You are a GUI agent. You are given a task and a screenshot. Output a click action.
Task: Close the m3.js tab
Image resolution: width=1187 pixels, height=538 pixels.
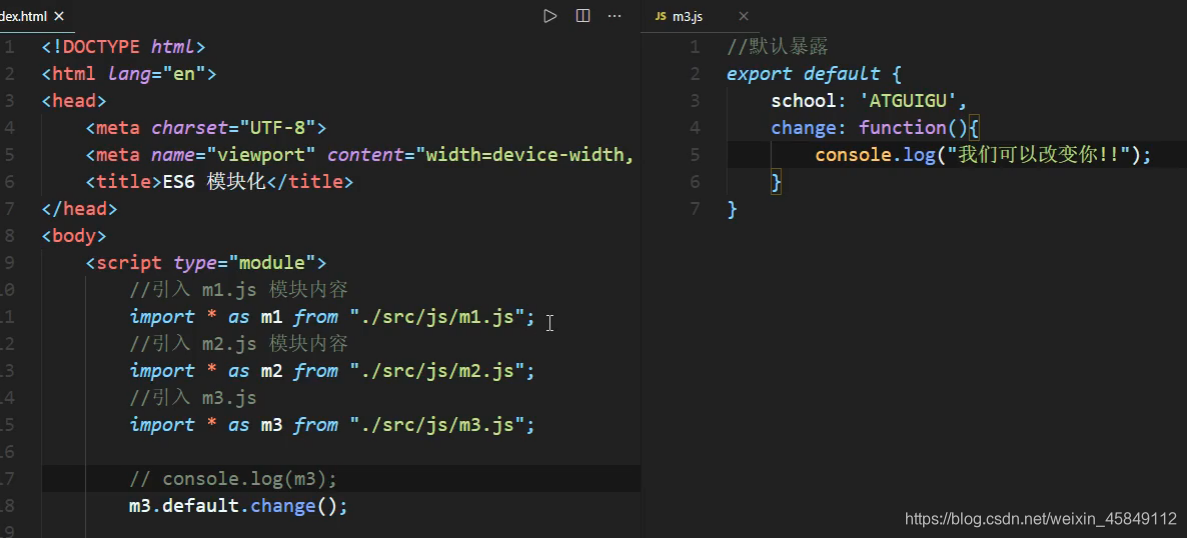[743, 16]
